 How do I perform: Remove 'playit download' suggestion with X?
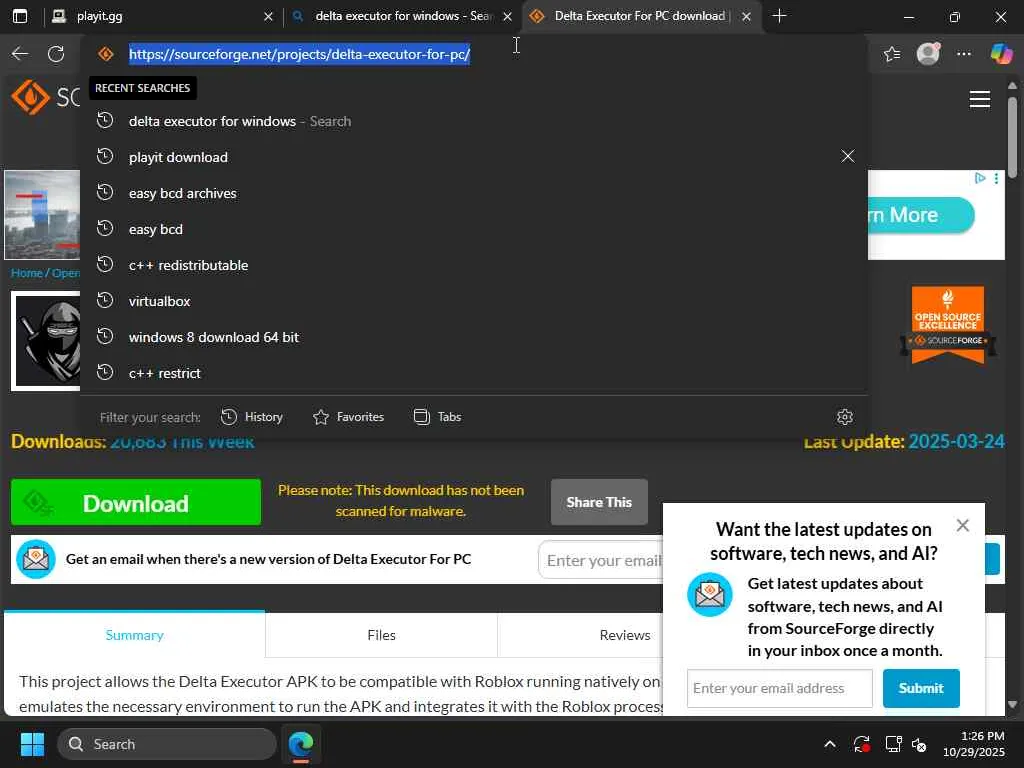(848, 156)
